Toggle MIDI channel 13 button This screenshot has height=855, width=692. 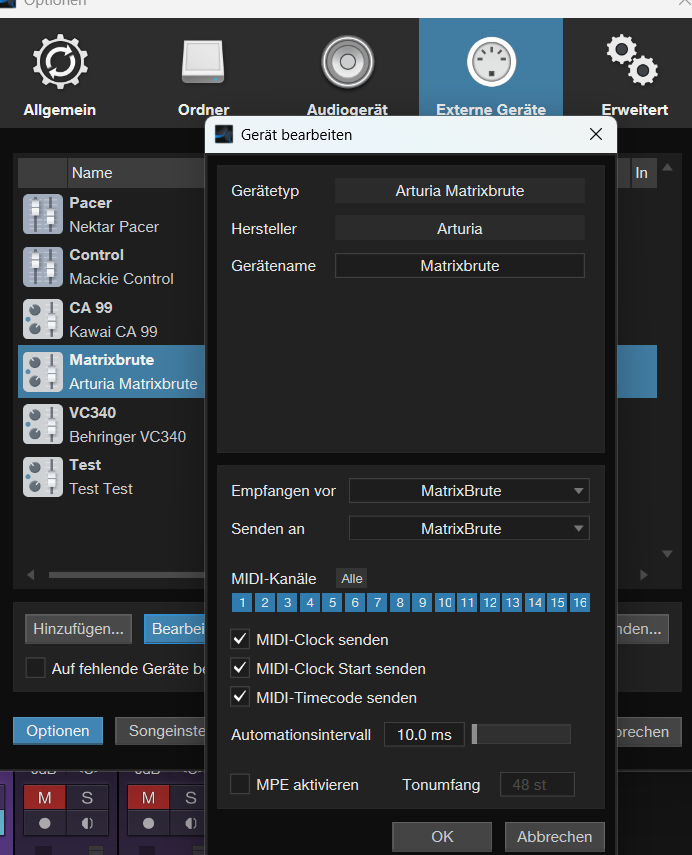[512, 603]
